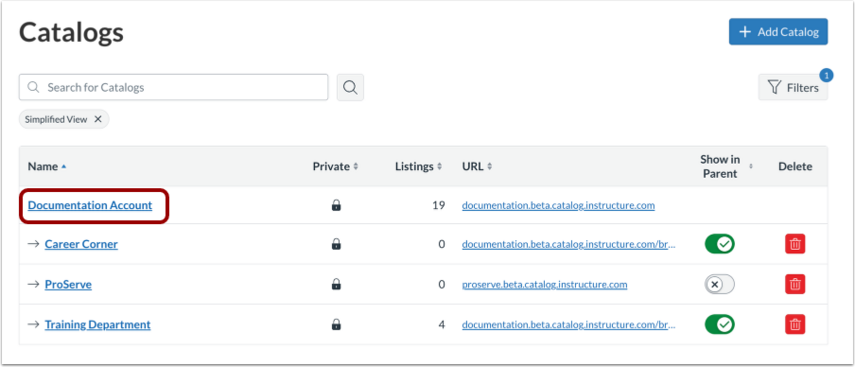Viewport: 855px width, 367px height.
Task: Enable Show in Parent for ProServe
Action: [719, 284]
